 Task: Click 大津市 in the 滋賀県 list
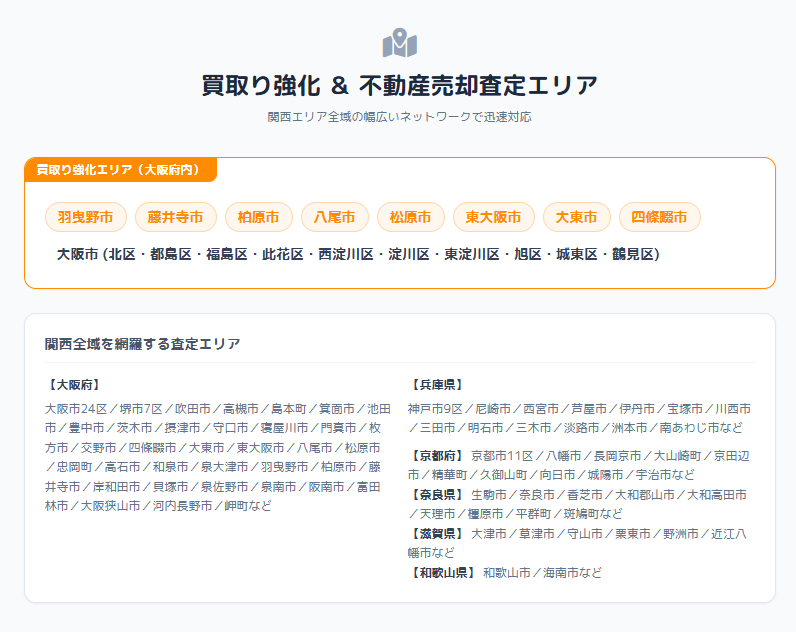click(489, 534)
